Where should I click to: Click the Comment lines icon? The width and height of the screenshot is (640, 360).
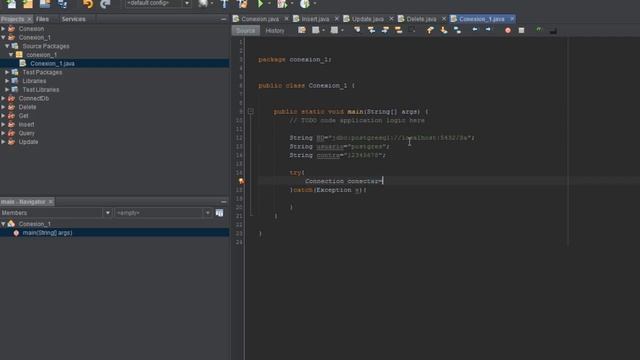coord(539,30)
